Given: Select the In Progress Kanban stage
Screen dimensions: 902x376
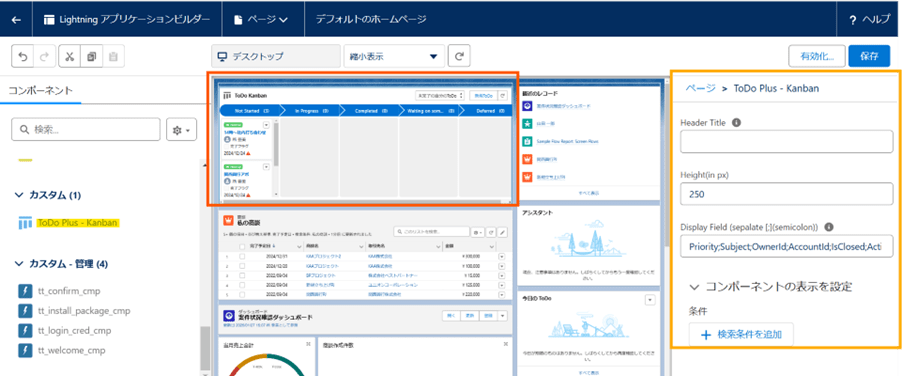Looking at the screenshot, I should (311, 110).
